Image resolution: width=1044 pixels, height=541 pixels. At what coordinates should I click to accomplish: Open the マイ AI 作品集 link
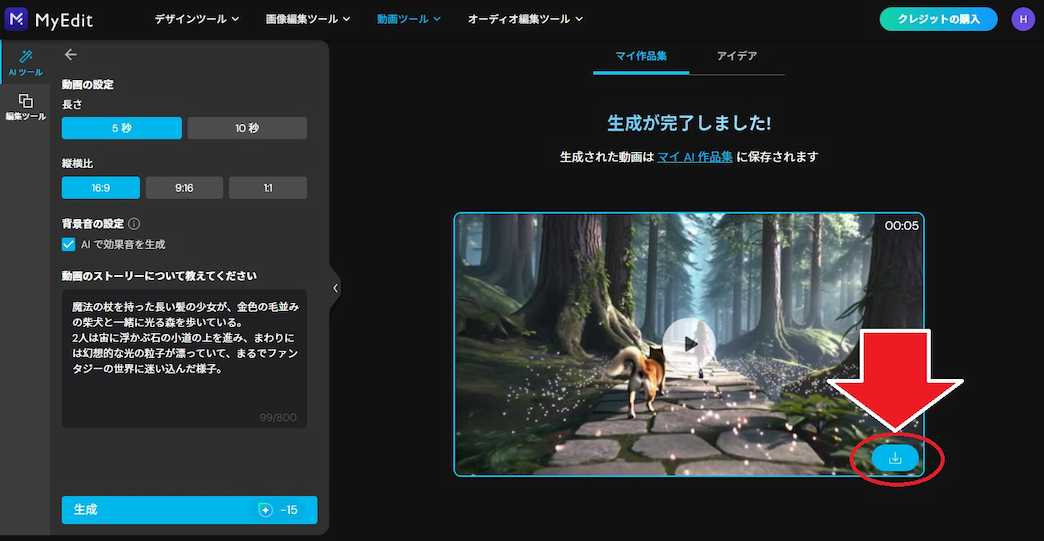[x=694, y=157]
